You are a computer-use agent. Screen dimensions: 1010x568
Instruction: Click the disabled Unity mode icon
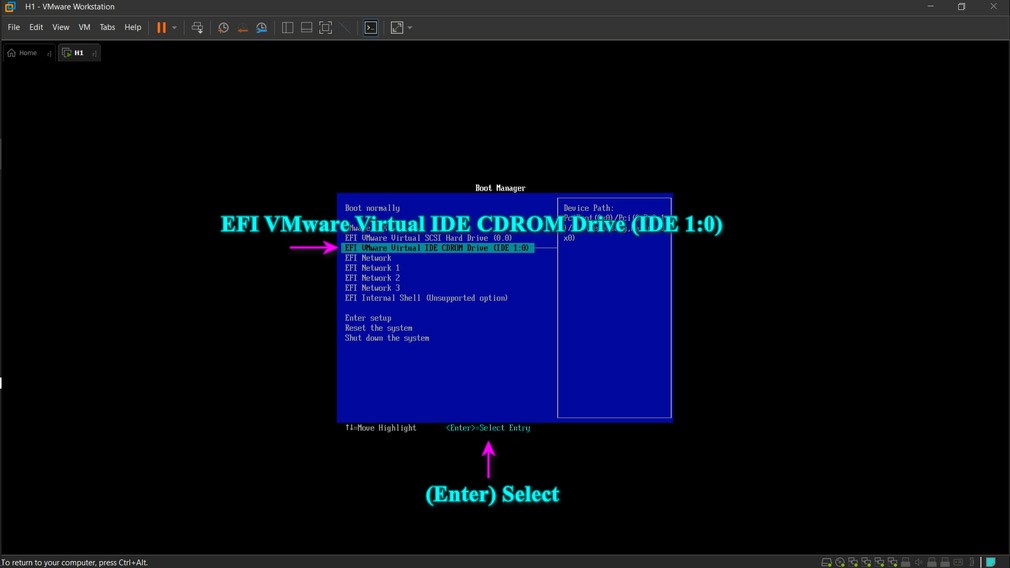(345, 28)
